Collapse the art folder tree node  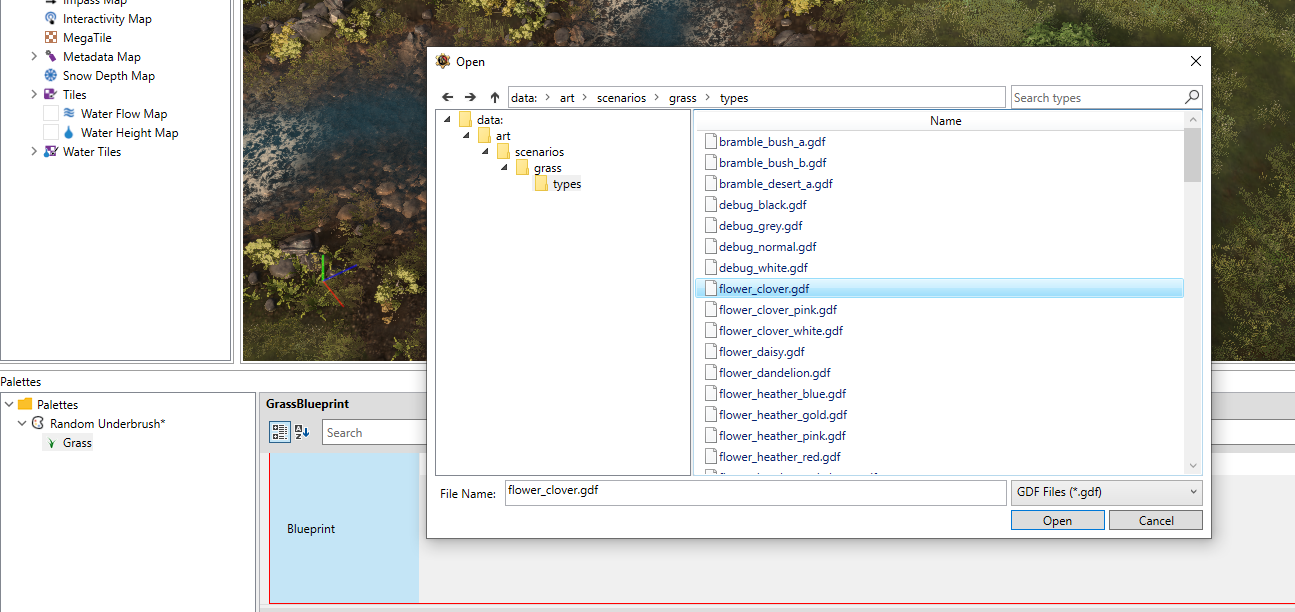click(x=467, y=136)
